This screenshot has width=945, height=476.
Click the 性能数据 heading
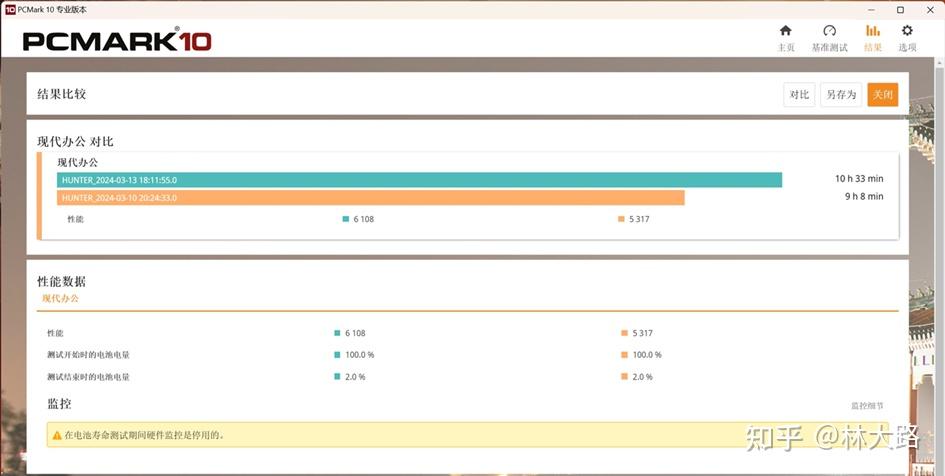pos(61,281)
